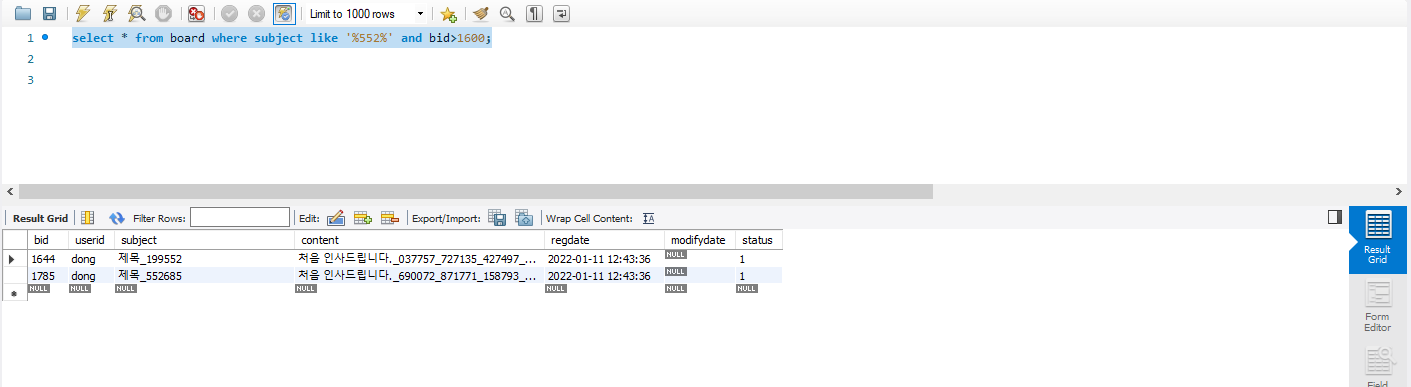Viewport: 1411px width, 387px height.
Task: Execute the selected SQL statement
Action: point(83,14)
